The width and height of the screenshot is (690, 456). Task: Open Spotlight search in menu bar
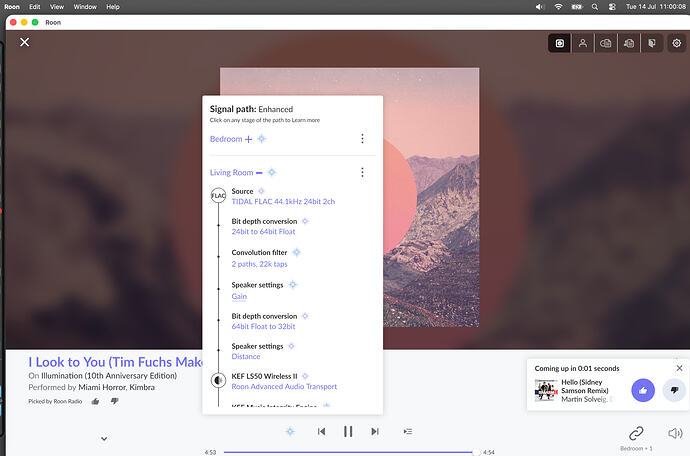tap(595, 7)
